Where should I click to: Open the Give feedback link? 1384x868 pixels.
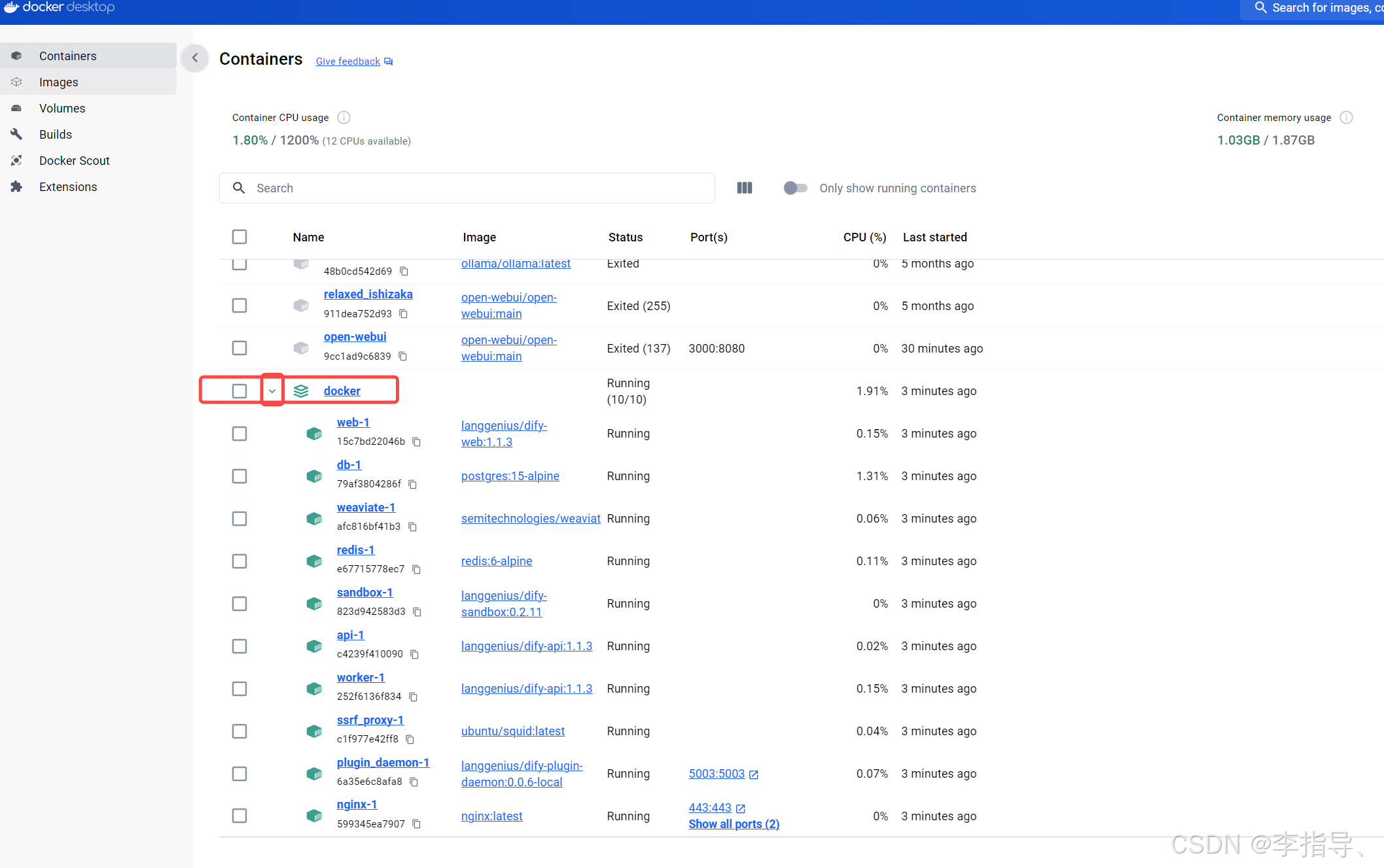tap(348, 61)
